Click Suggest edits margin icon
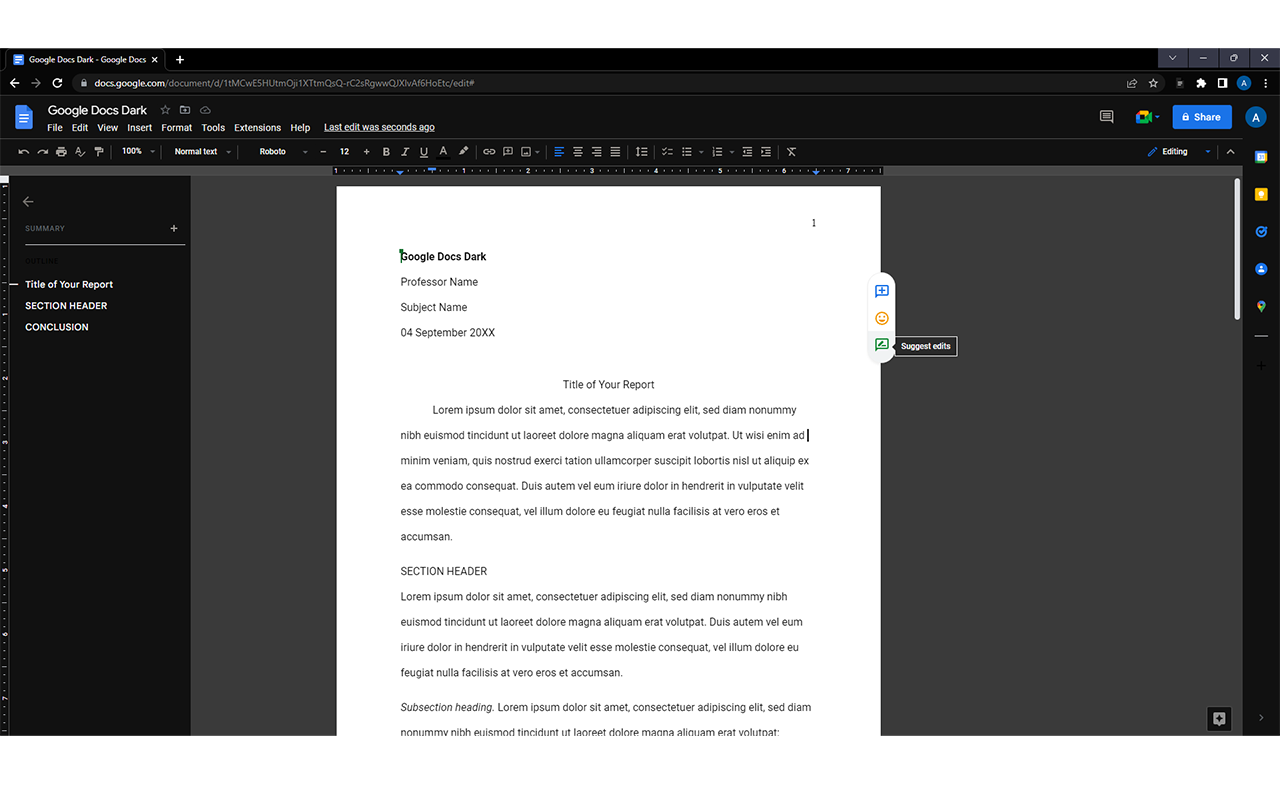 [x=882, y=345]
